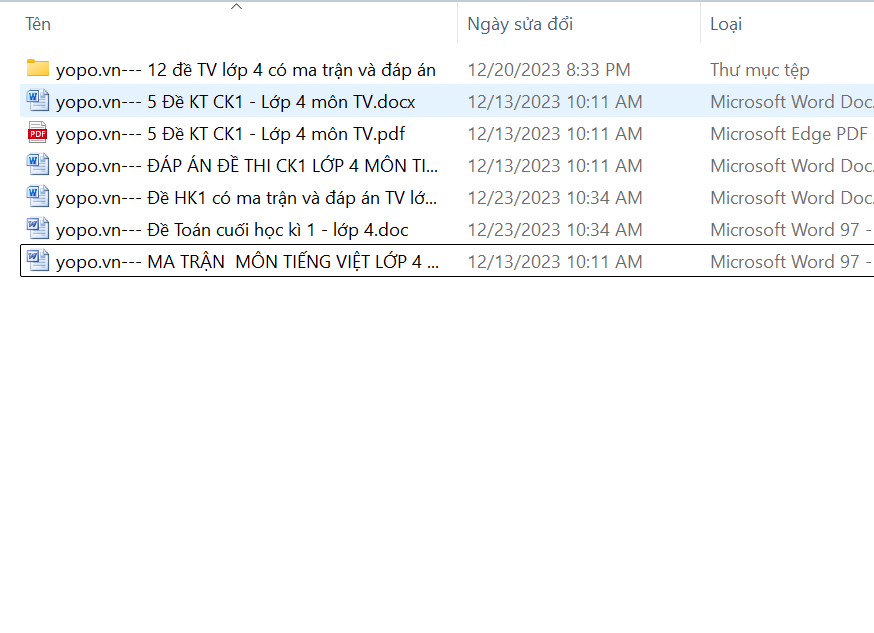
Task: Select the folder name 12 đề TV lớp 4 có ma trận
Action: coord(246,70)
